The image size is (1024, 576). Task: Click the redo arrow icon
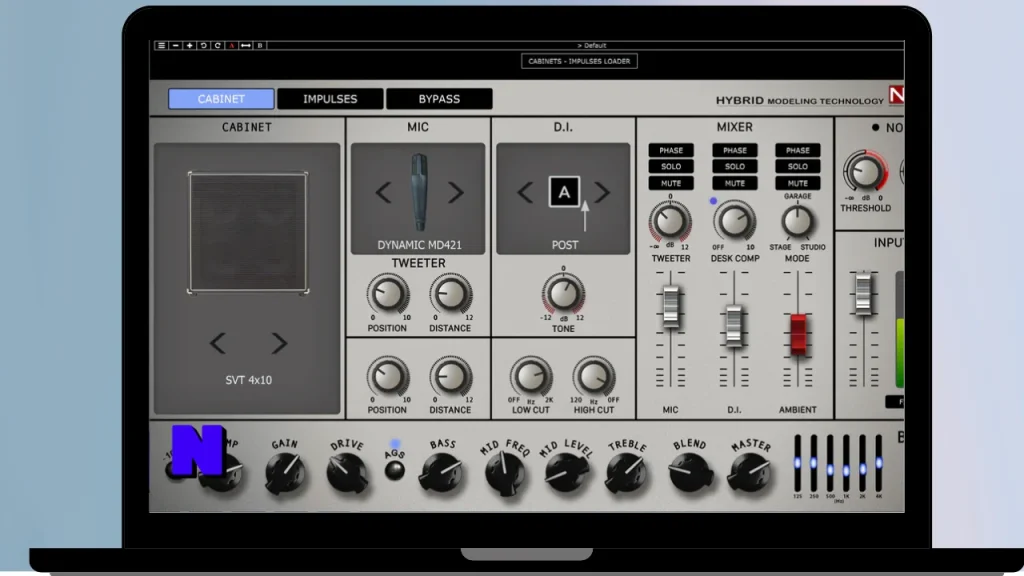click(217, 46)
